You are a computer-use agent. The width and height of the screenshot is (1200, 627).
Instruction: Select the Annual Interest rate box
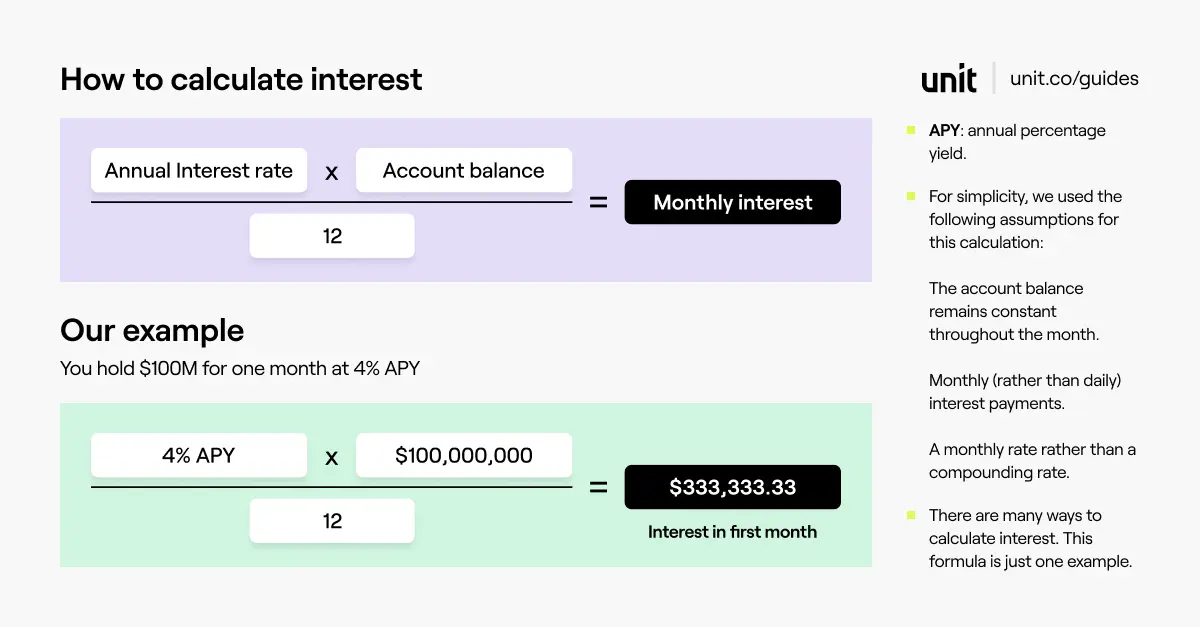click(199, 170)
